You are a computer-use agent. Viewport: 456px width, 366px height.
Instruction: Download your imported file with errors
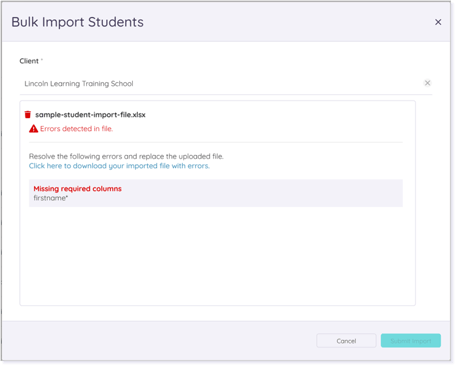click(119, 166)
